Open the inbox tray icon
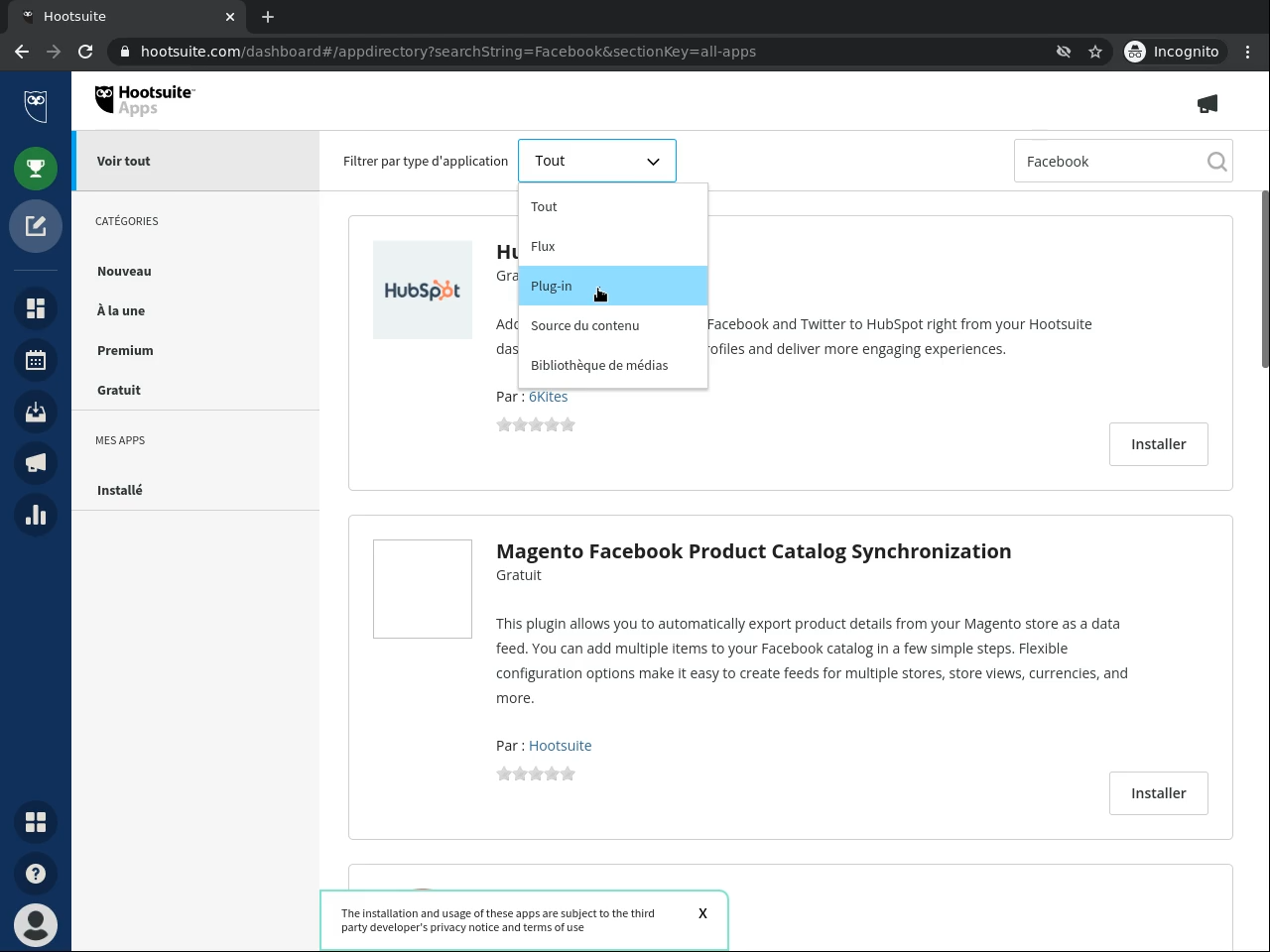Screen dimensions: 1270x952 36,412
